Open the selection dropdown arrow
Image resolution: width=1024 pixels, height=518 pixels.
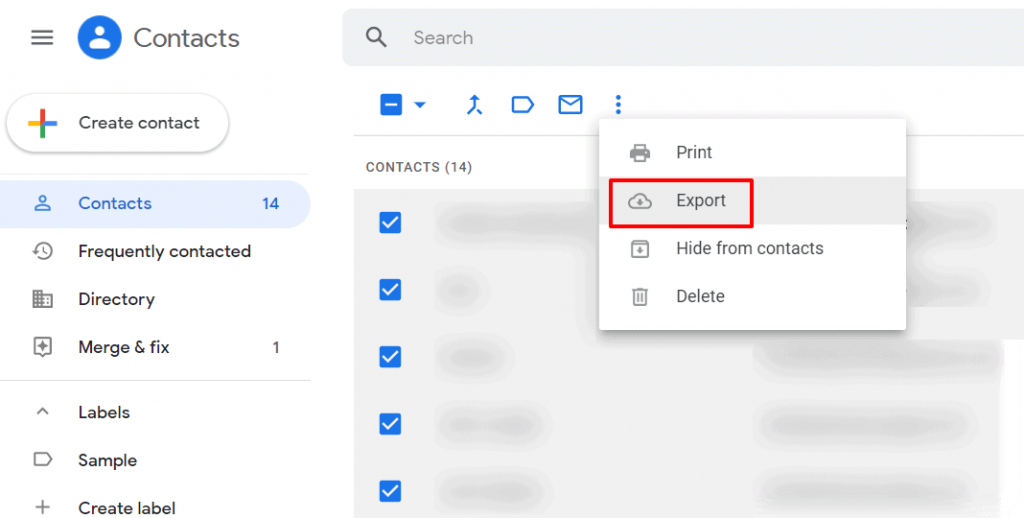coord(420,105)
